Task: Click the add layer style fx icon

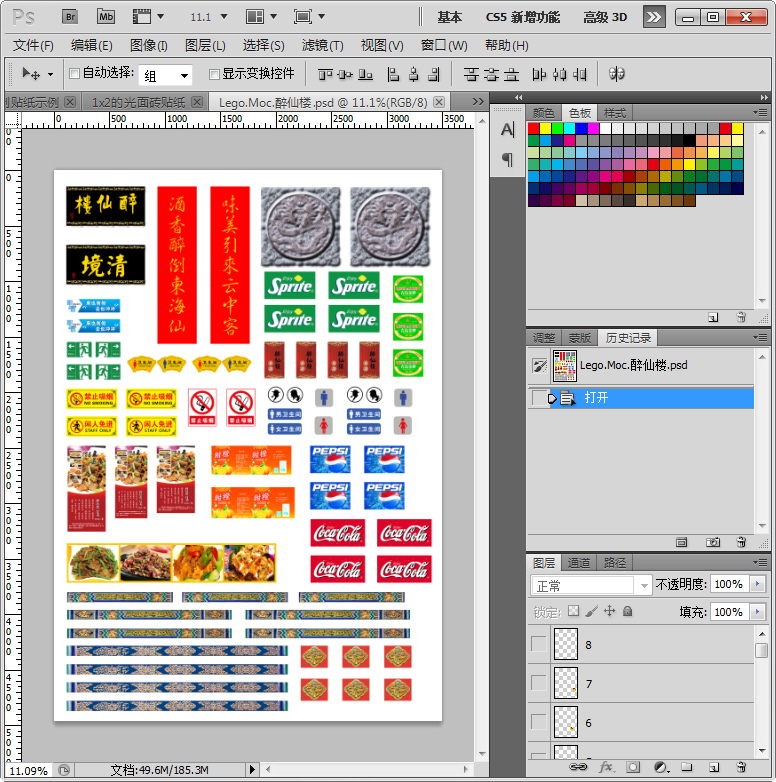Action: tap(605, 767)
